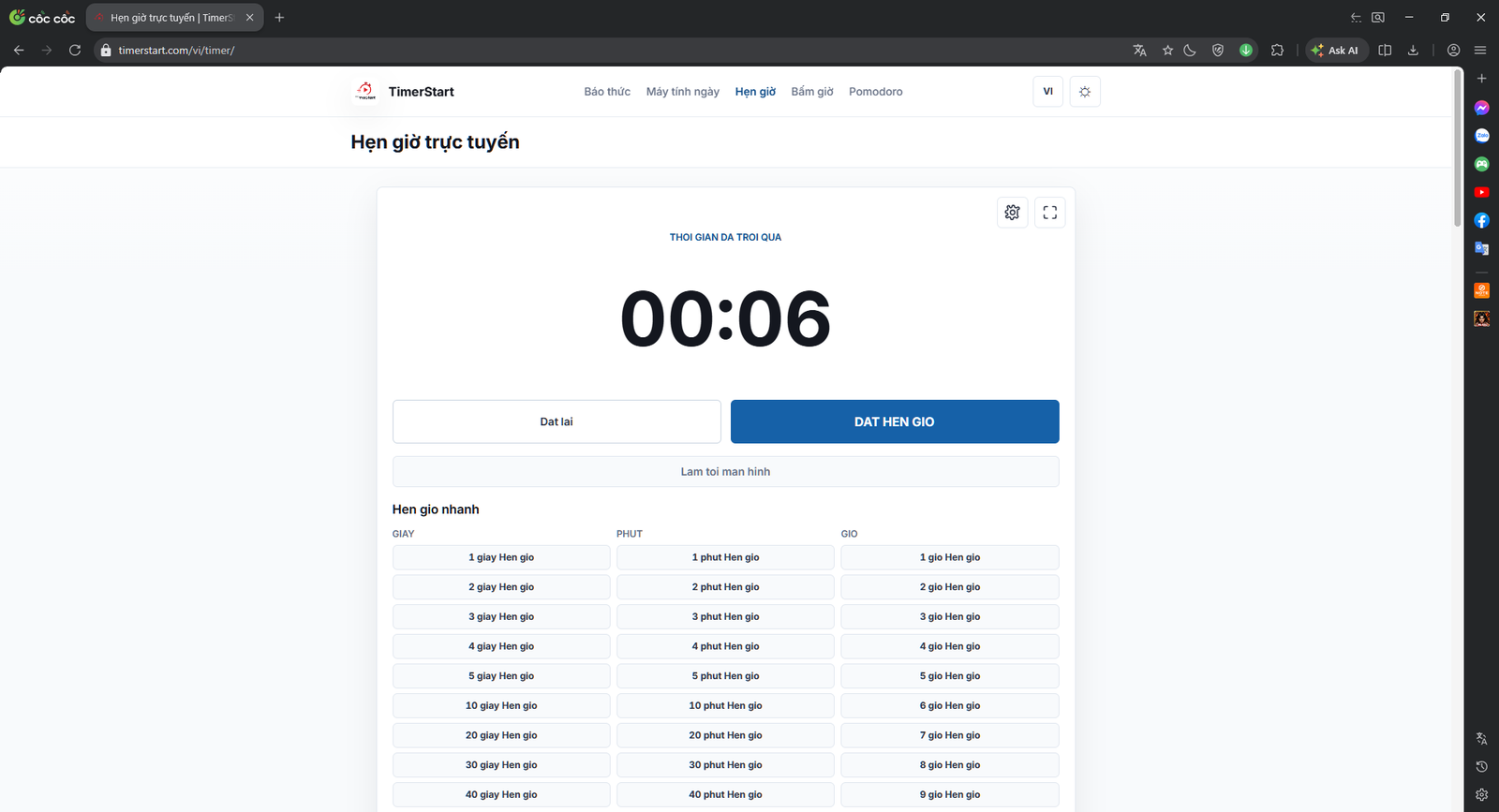The width and height of the screenshot is (1499, 812).
Task: Click the TimerStart logo icon
Action: click(365, 91)
